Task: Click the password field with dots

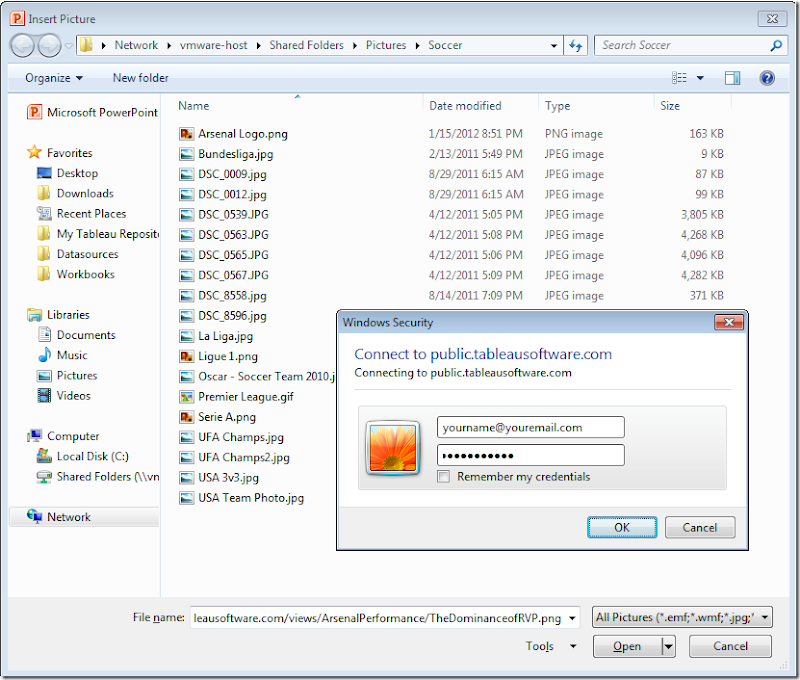Action: (x=531, y=455)
